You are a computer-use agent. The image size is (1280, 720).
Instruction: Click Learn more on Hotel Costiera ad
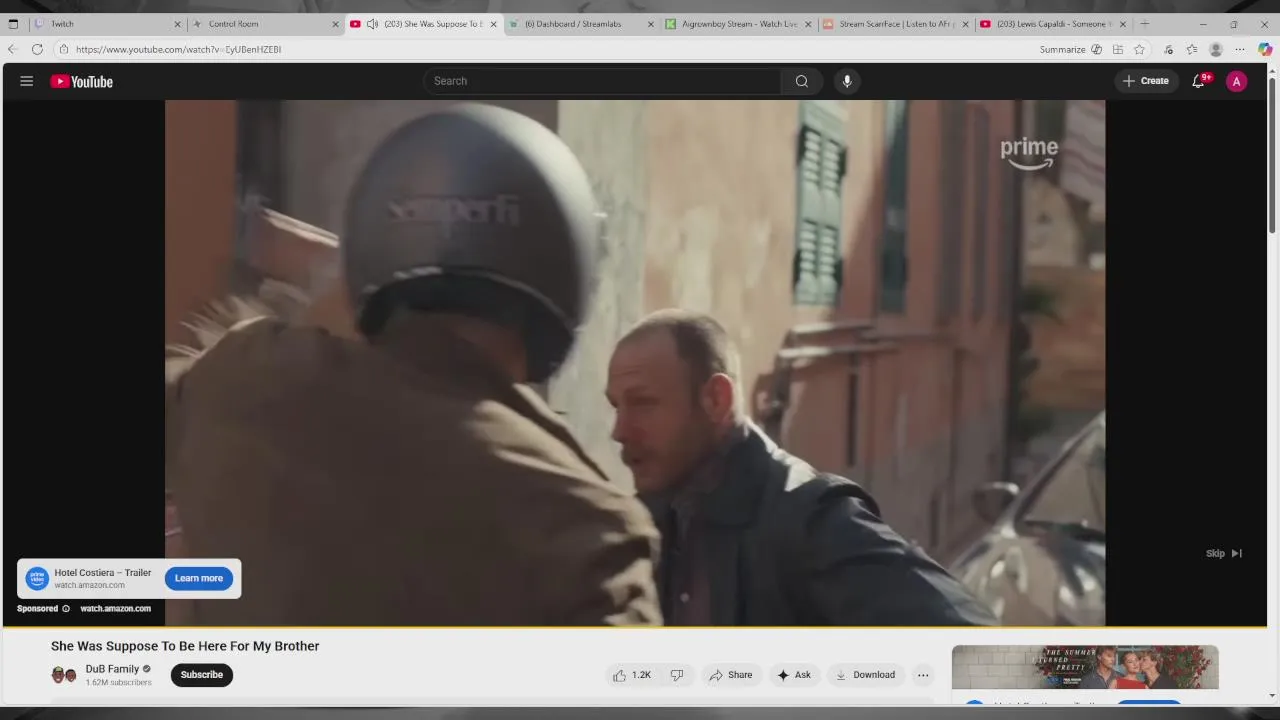click(x=199, y=578)
